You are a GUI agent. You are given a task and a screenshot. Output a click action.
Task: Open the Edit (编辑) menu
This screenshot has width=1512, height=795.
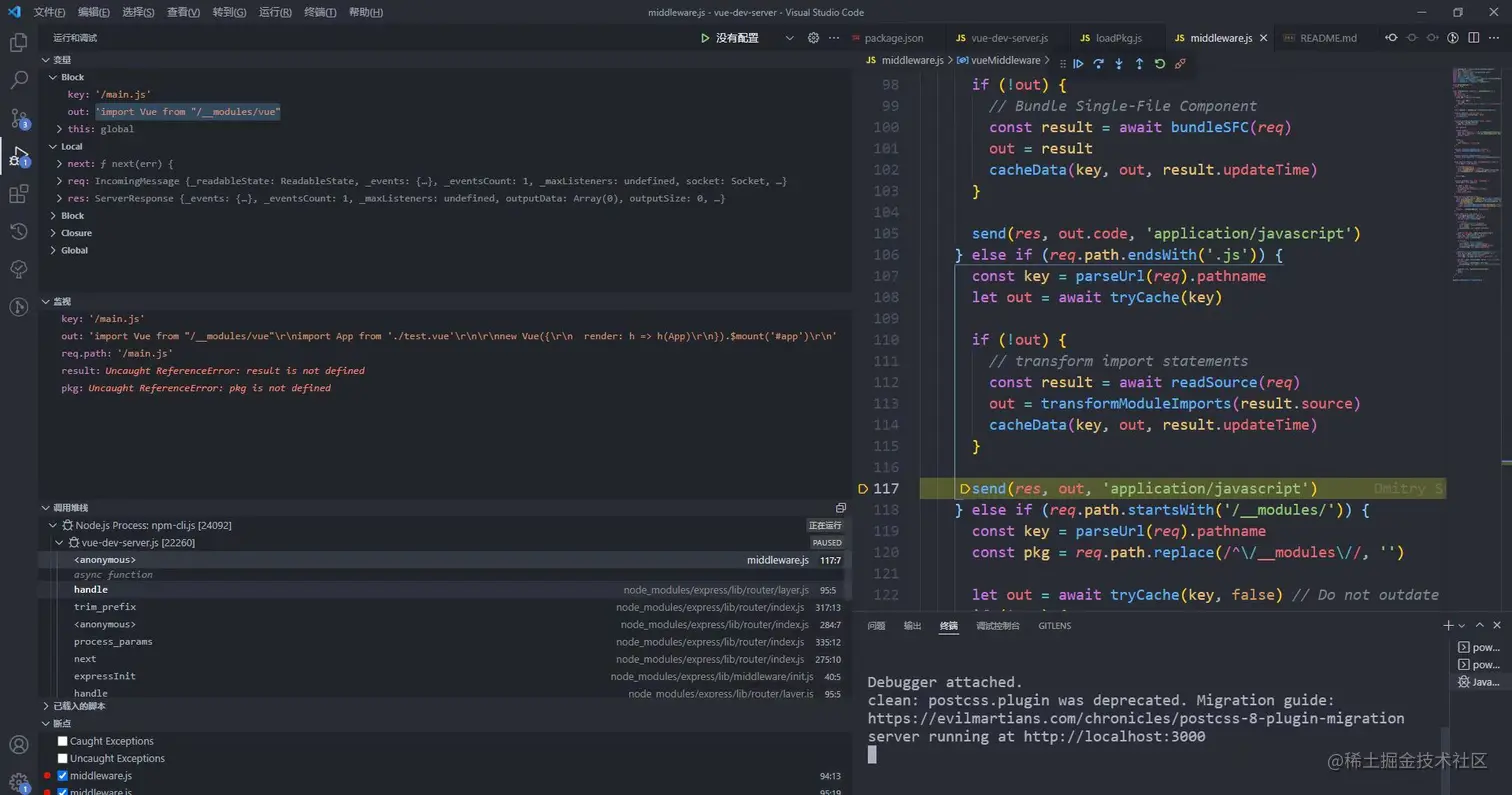(x=94, y=12)
